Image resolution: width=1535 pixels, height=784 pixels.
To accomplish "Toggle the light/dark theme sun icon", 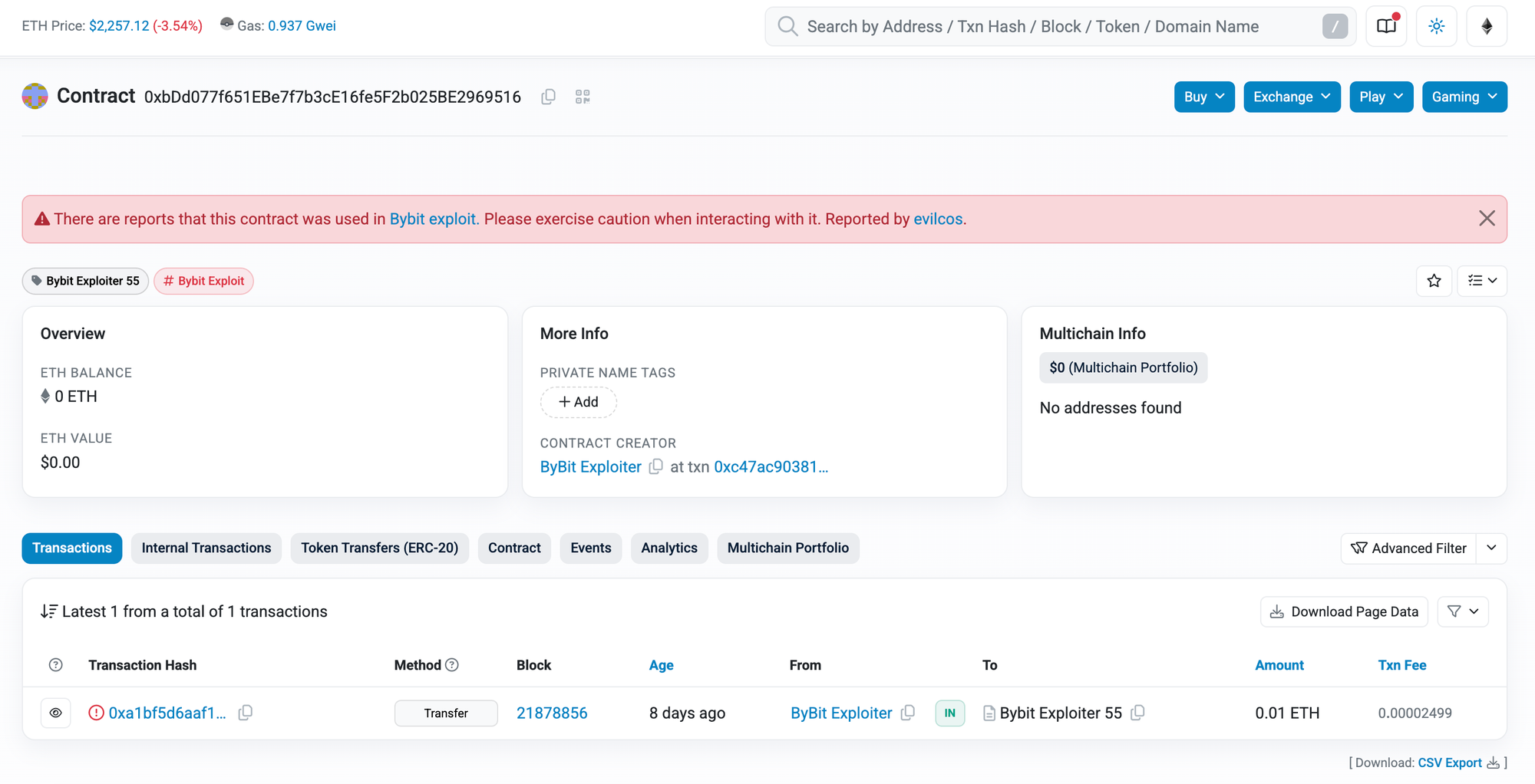I will [x=1436, y=26].
